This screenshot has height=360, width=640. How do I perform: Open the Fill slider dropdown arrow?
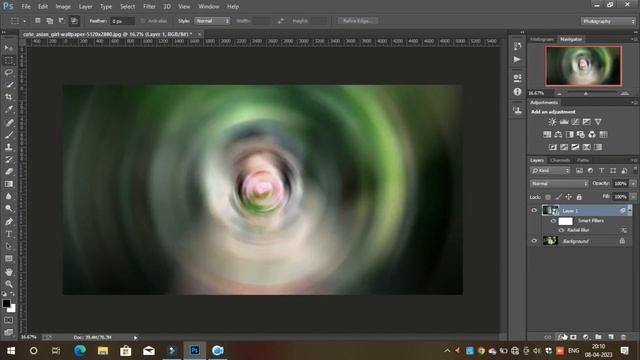pos(633,197)
